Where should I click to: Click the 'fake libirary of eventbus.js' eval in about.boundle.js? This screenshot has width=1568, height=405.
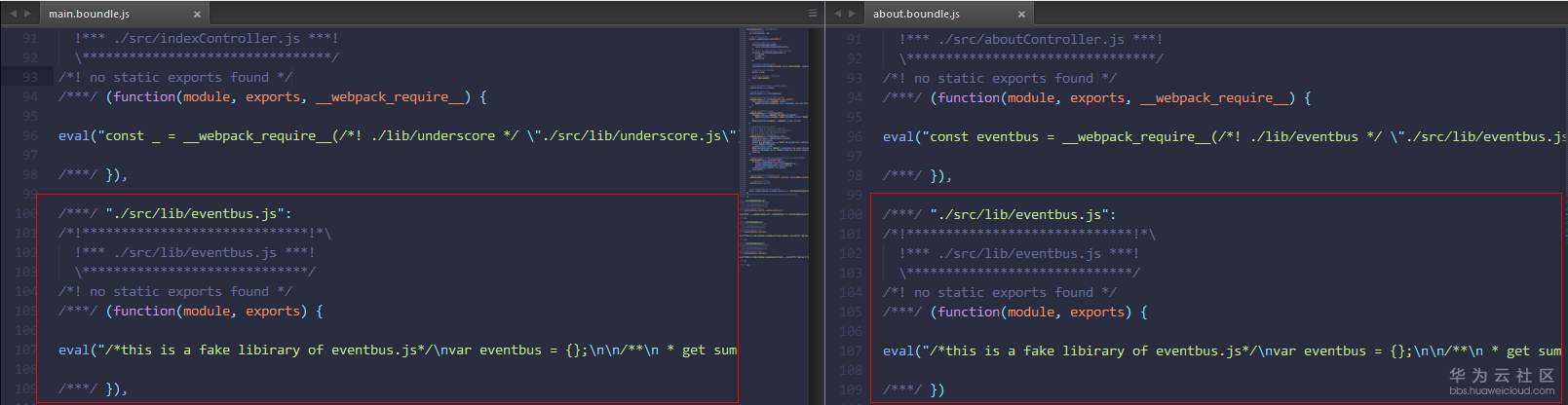(1224, 350)
